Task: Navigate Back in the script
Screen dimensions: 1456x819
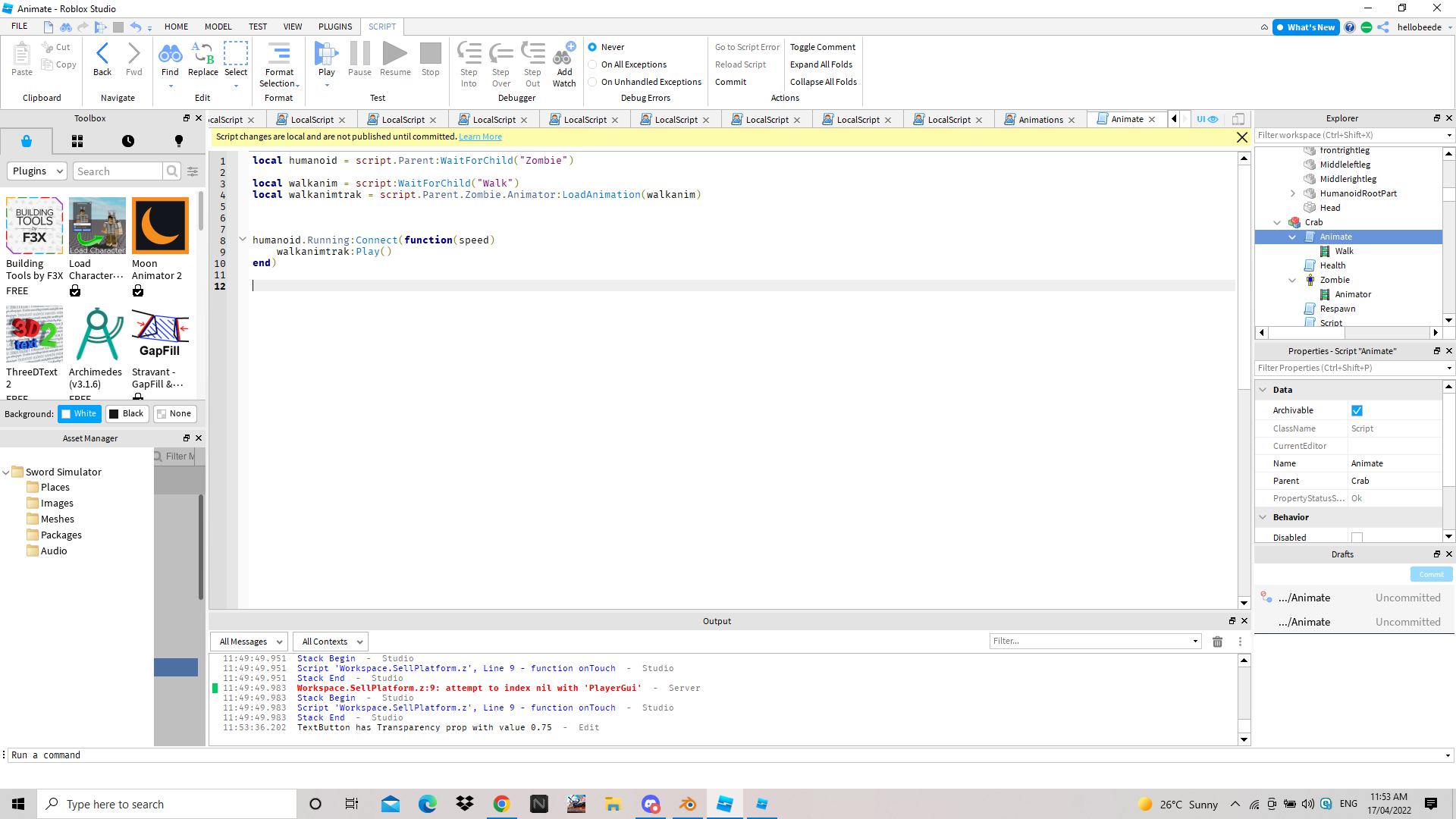Action: tap(102, 54)
